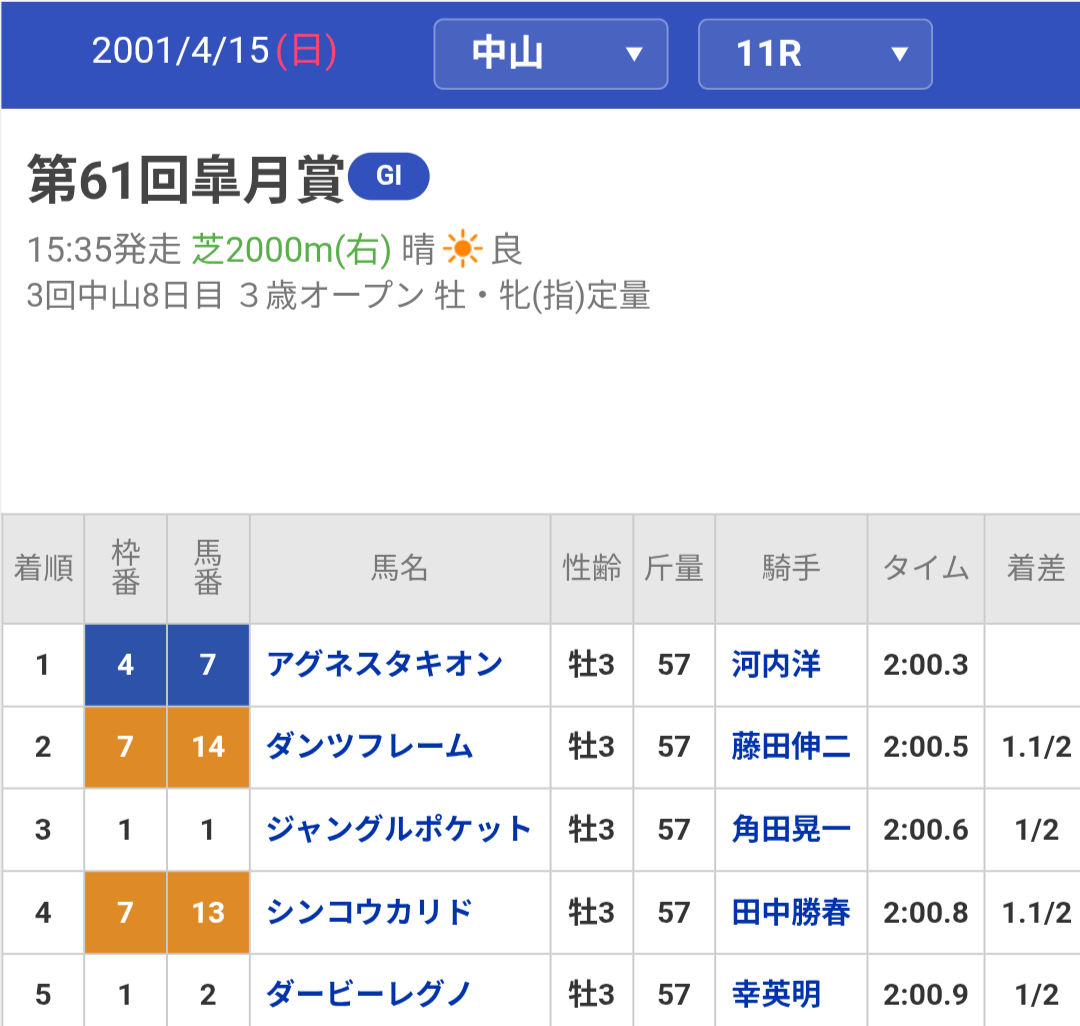
Task: Click the GI grade badge
Action: point(388,177)
